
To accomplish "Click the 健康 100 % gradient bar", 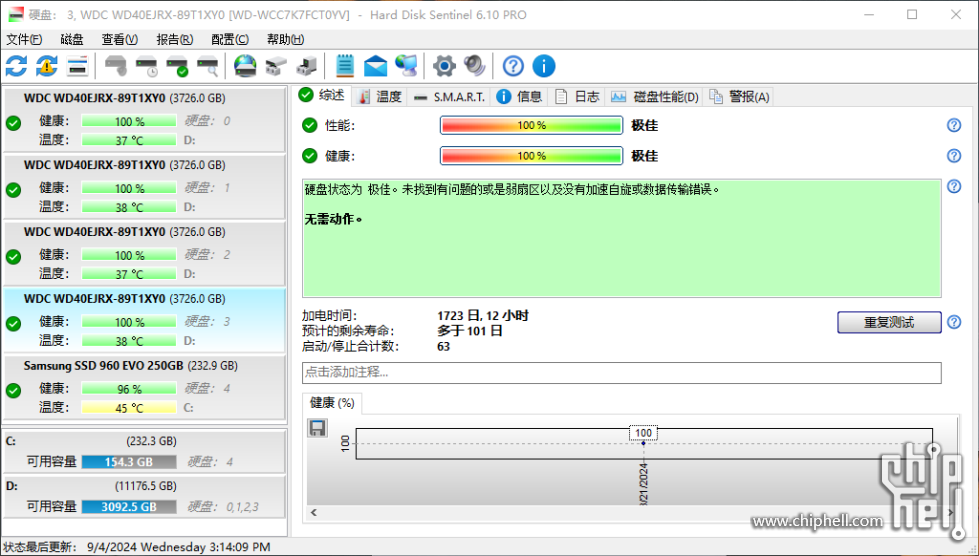I will coord(531,156).
